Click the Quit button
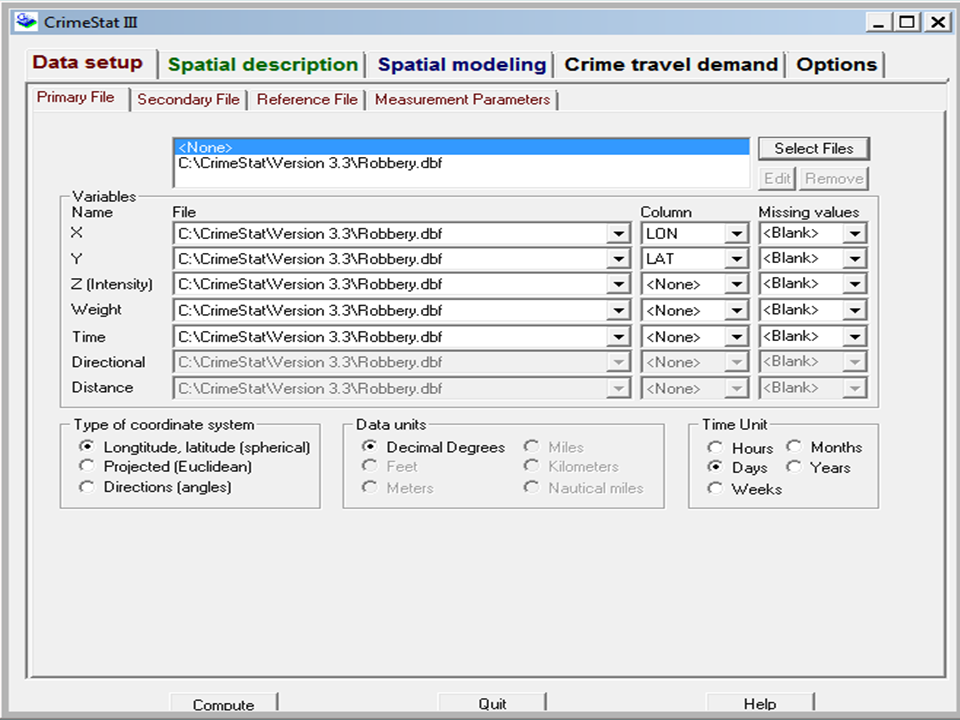This screenshot has width=960, height=720. point(492,705)
